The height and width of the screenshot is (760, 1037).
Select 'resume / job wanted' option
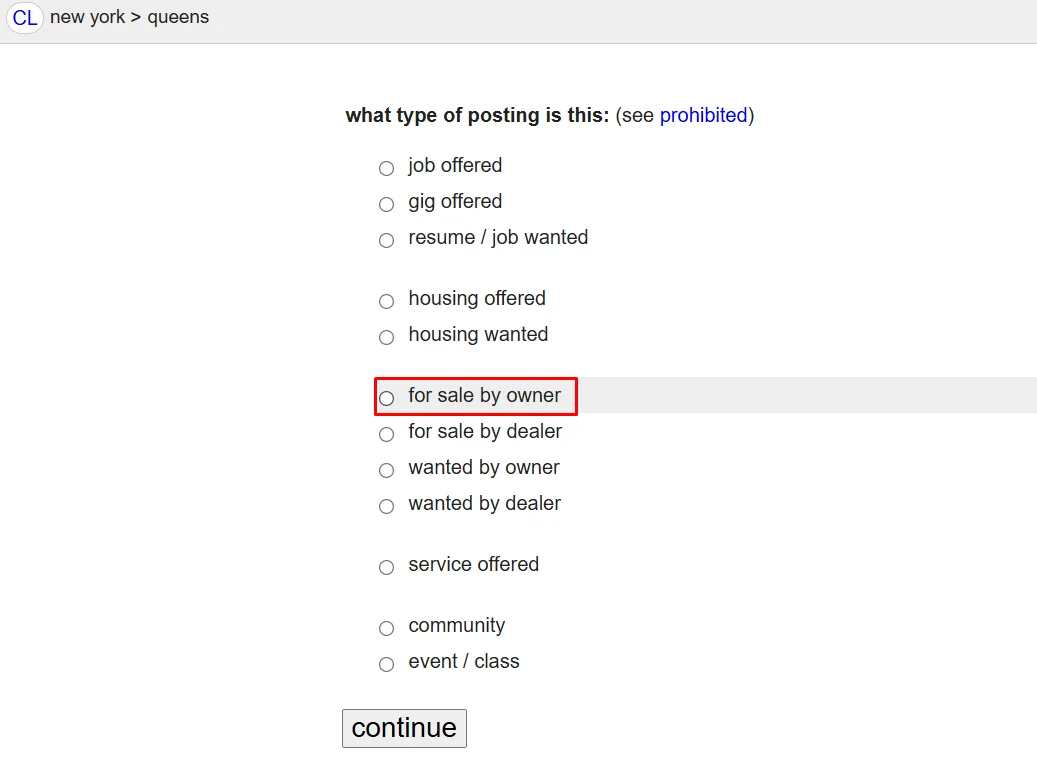coord(386,240)
